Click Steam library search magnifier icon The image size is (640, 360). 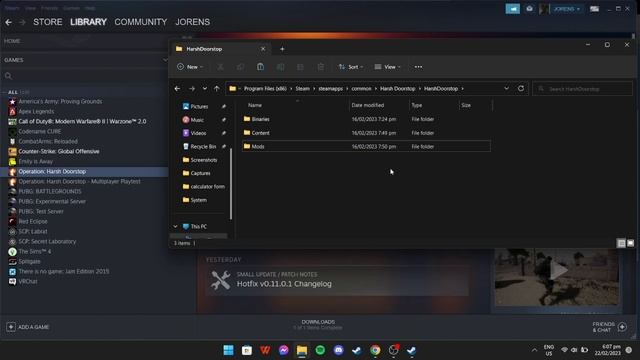(8, 76)
